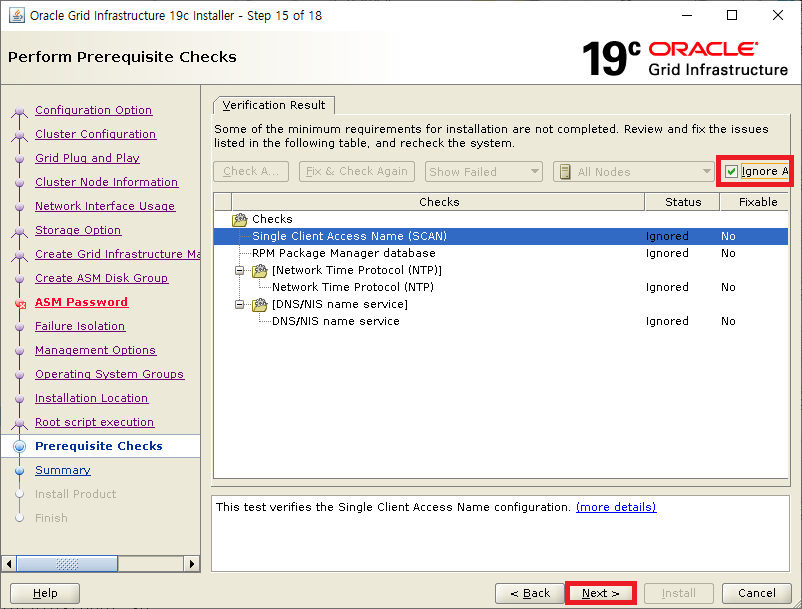Go to Summary step
802x609 pixels.
[63, 470]
